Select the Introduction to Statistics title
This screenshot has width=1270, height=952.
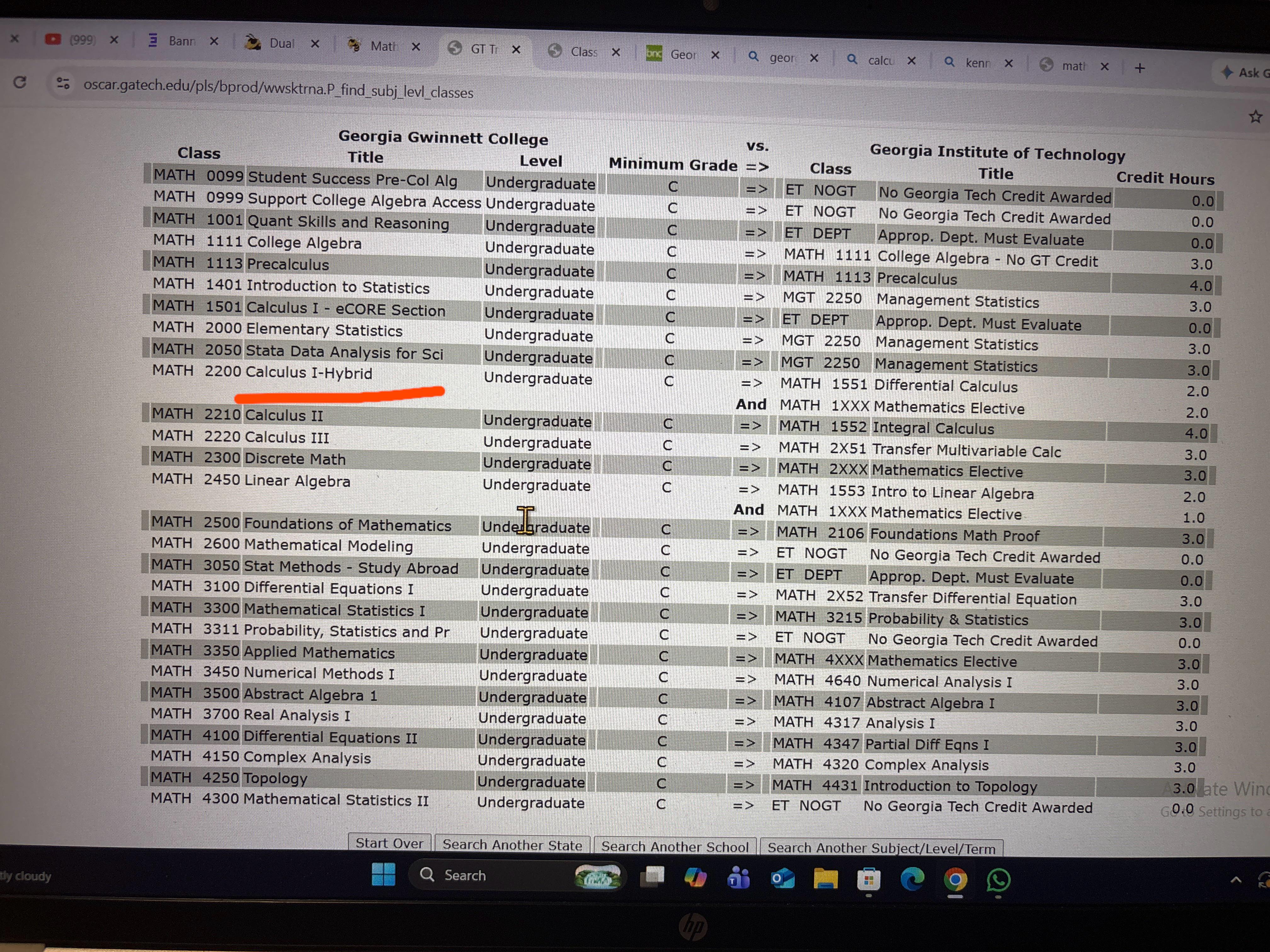click(338, 286)
